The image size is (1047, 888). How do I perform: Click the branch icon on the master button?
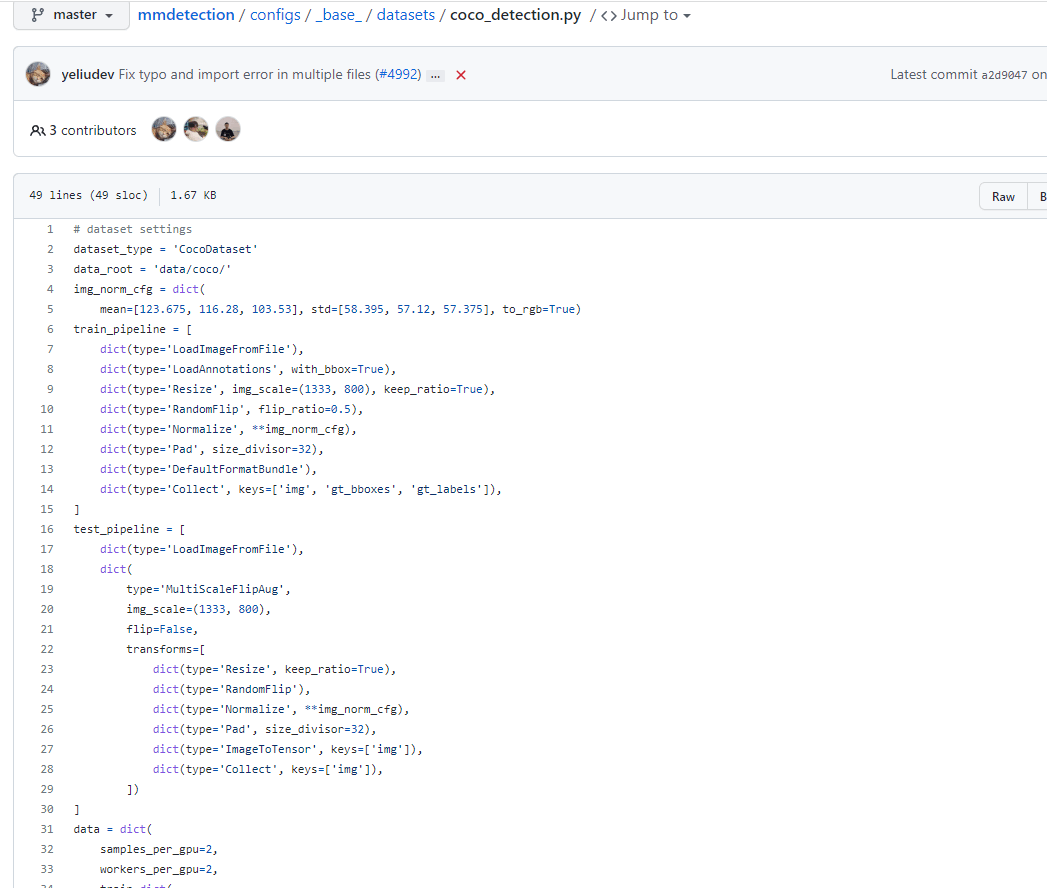pos(38,15)
